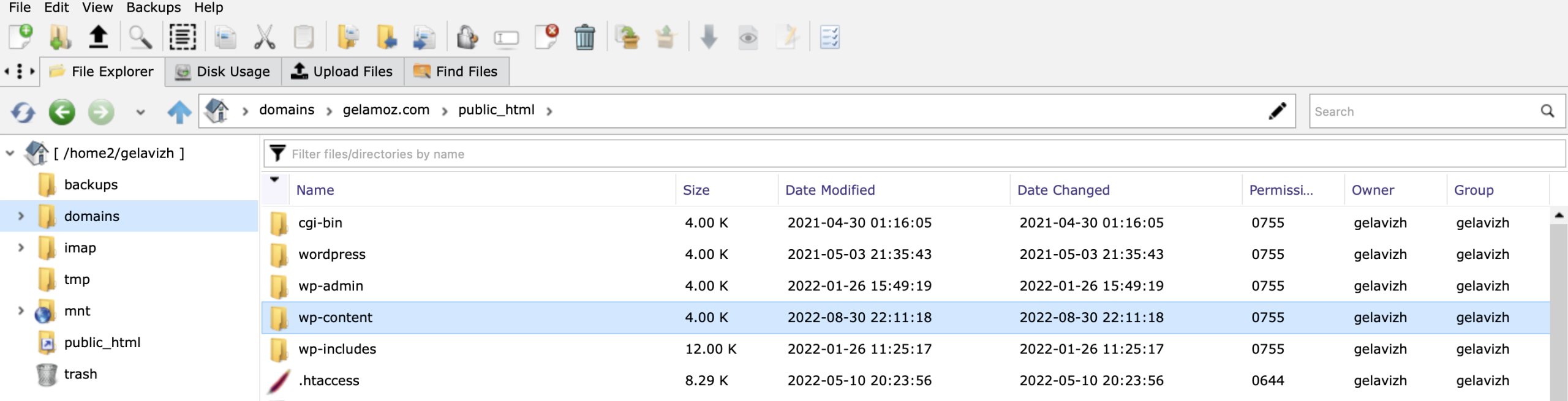The height and width of the screenshot is (401, 1568).
Task: Edit the path using the pencil icon
Action: click(x=1277, y=111)
